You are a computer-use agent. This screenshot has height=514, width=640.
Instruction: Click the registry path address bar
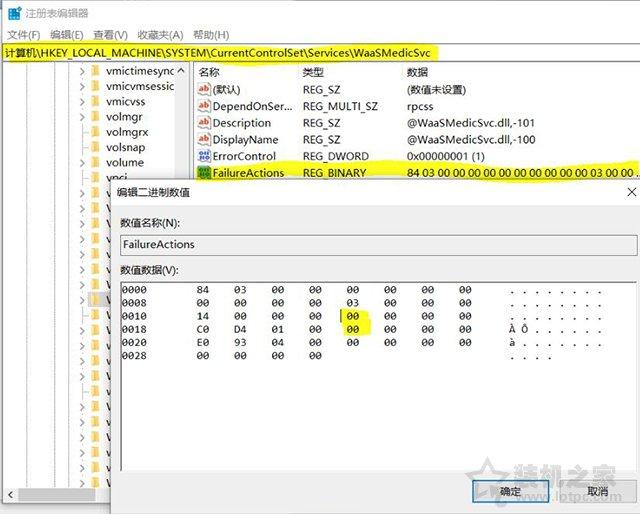320,53
